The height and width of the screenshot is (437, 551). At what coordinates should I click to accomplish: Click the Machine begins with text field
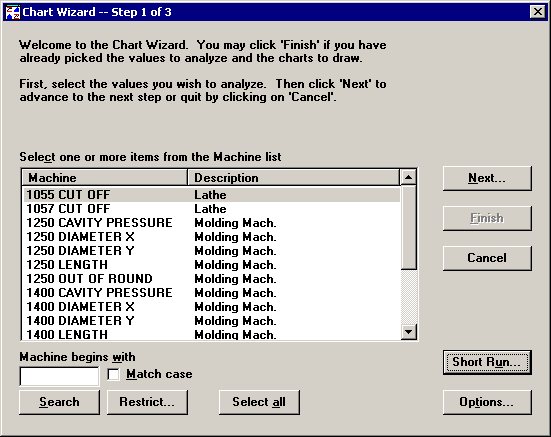point(59,376)
